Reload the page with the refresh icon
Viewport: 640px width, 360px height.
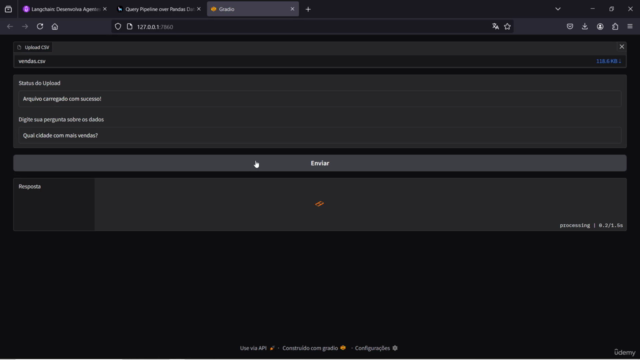40,27
